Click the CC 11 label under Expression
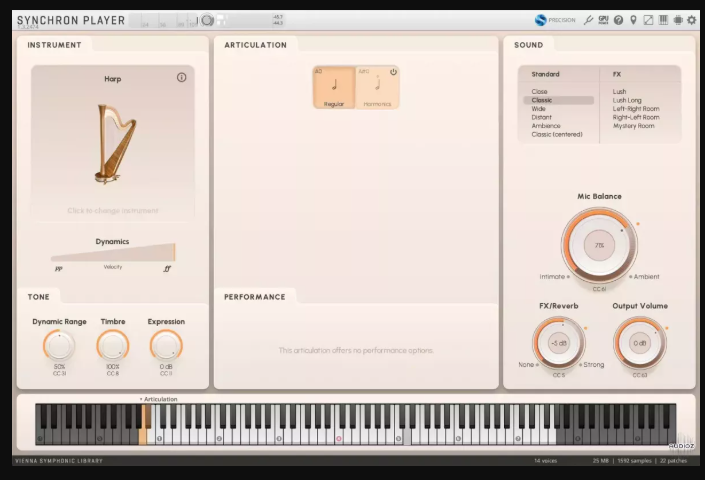Screen dimensions: 705x480 [166, 373]
